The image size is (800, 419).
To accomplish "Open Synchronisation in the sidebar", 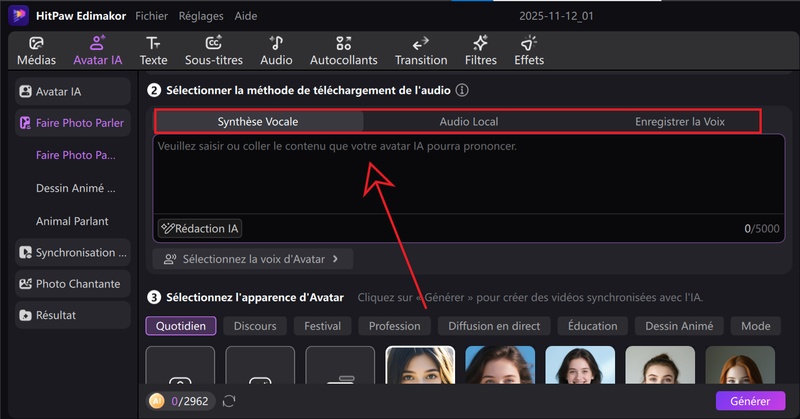I will point(73,253).
